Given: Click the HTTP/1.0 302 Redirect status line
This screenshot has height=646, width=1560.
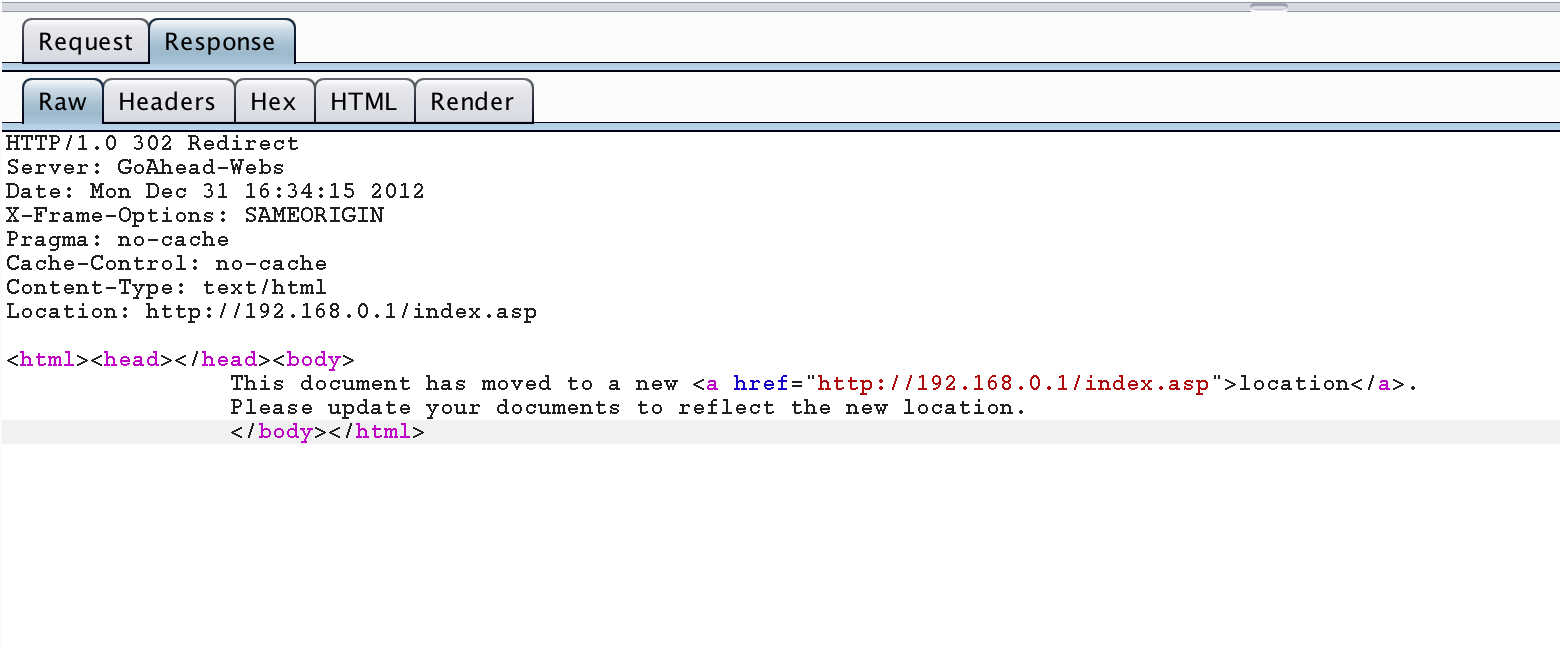Looking at the screenshot, I should pyautogui.click(x=152, y=143).
